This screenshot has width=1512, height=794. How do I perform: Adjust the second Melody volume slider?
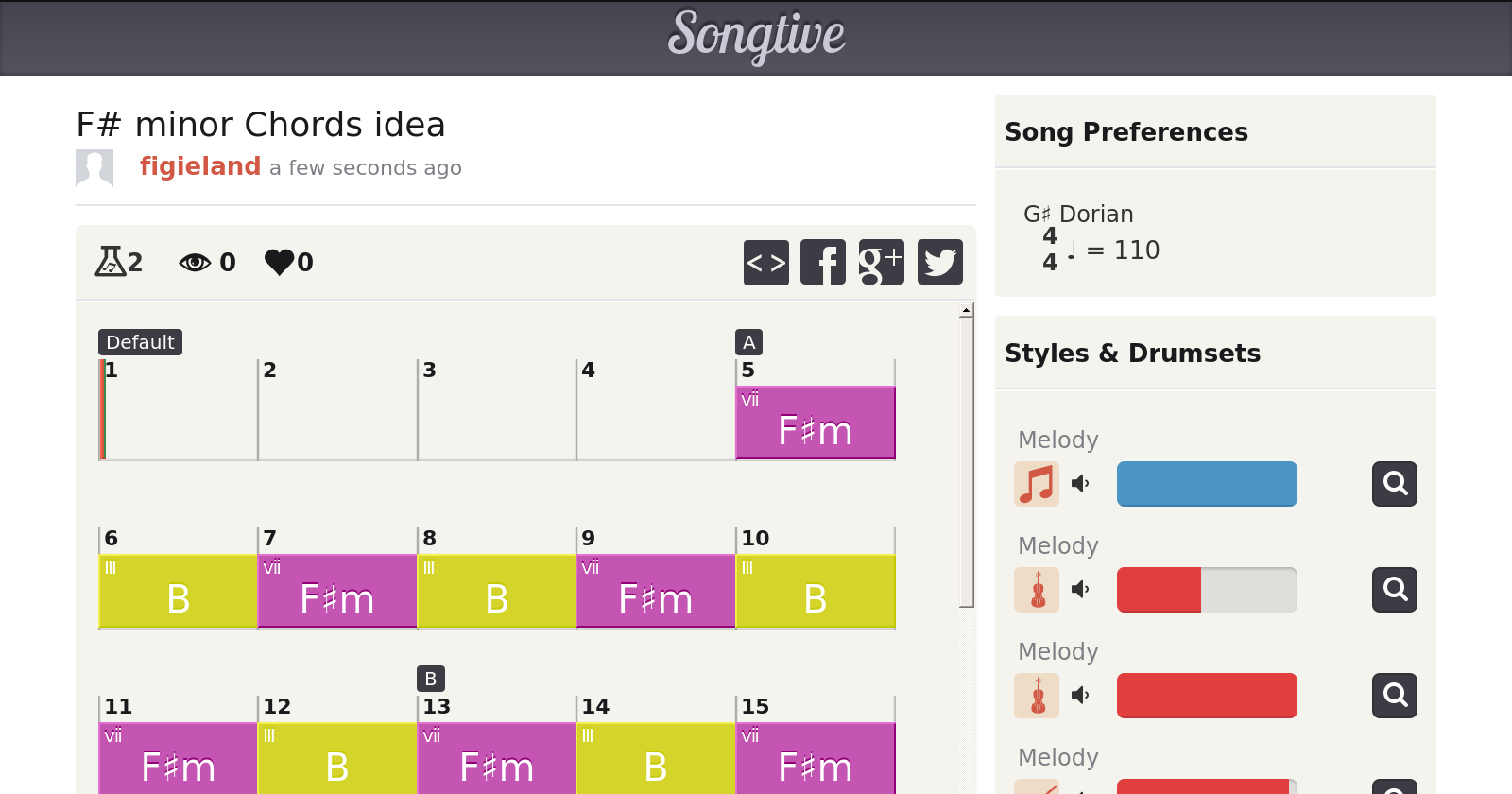pyautogui.click(x=1207, y=590)
